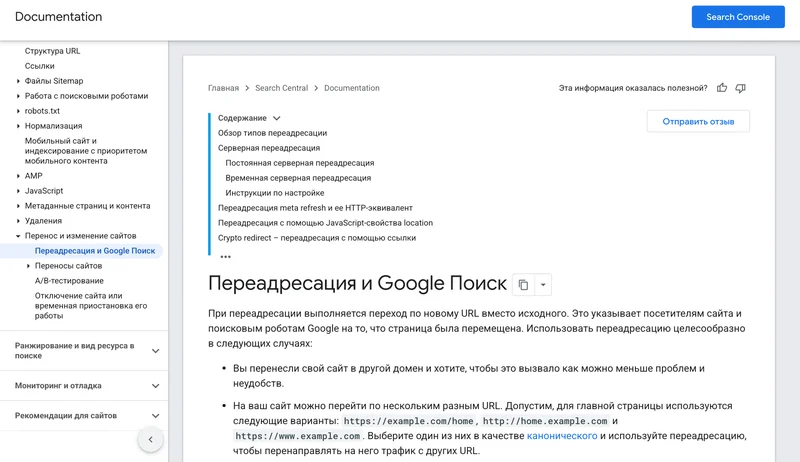Click the Documentation header title

tap(58, 16)
